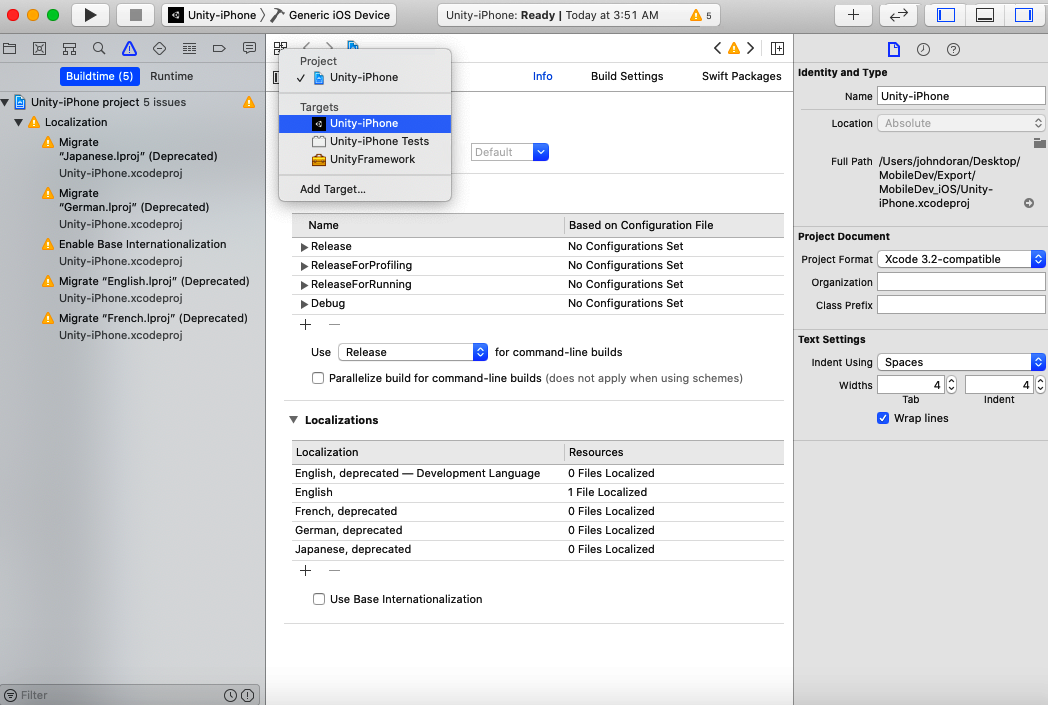Click the folder icon to choose location
This screenshot has width=1048, height=705.
point(1039,143)
